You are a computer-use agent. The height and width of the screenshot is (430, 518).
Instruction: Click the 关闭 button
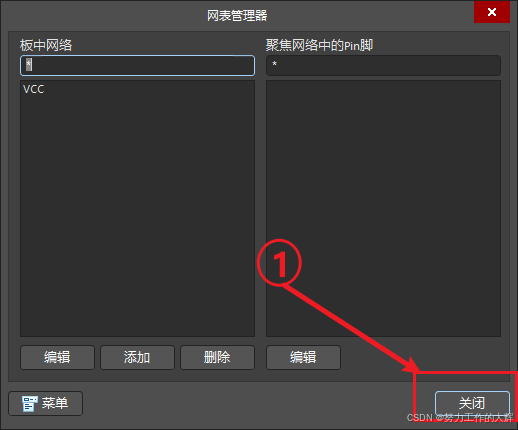[472, 403]
